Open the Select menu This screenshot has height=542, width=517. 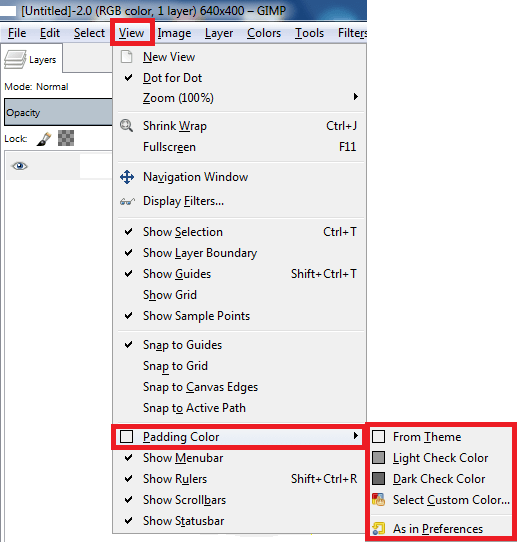[x=89, y=33]
